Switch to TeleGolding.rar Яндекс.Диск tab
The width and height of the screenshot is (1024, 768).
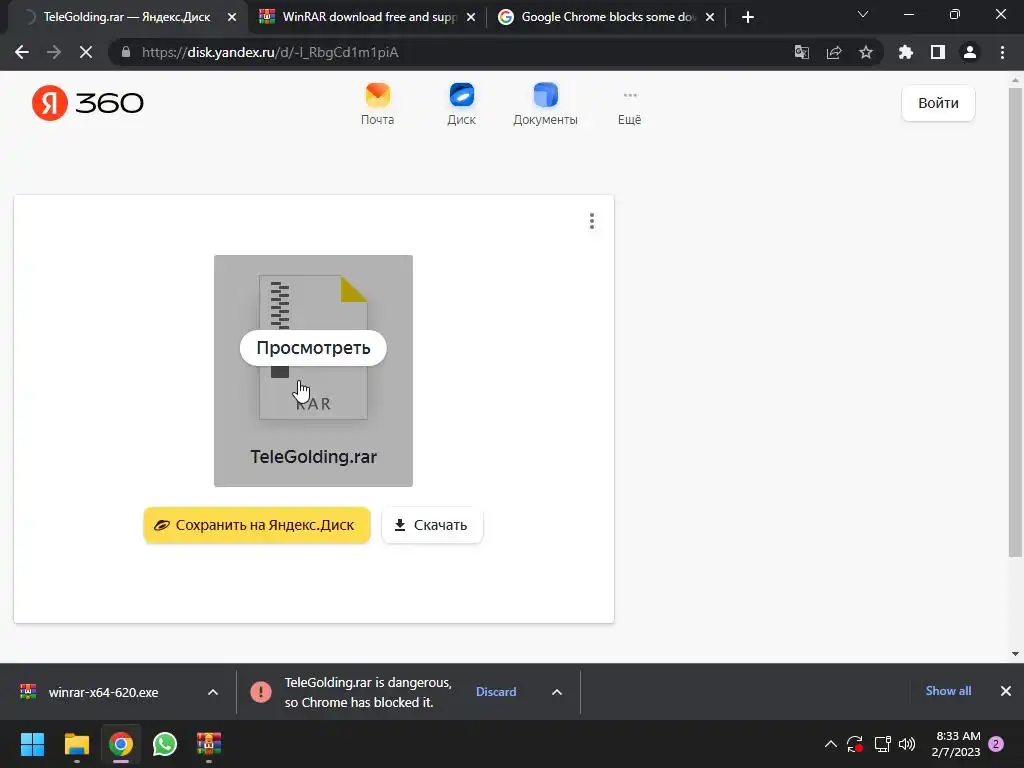pyautogui.click(x=127, y=17)
